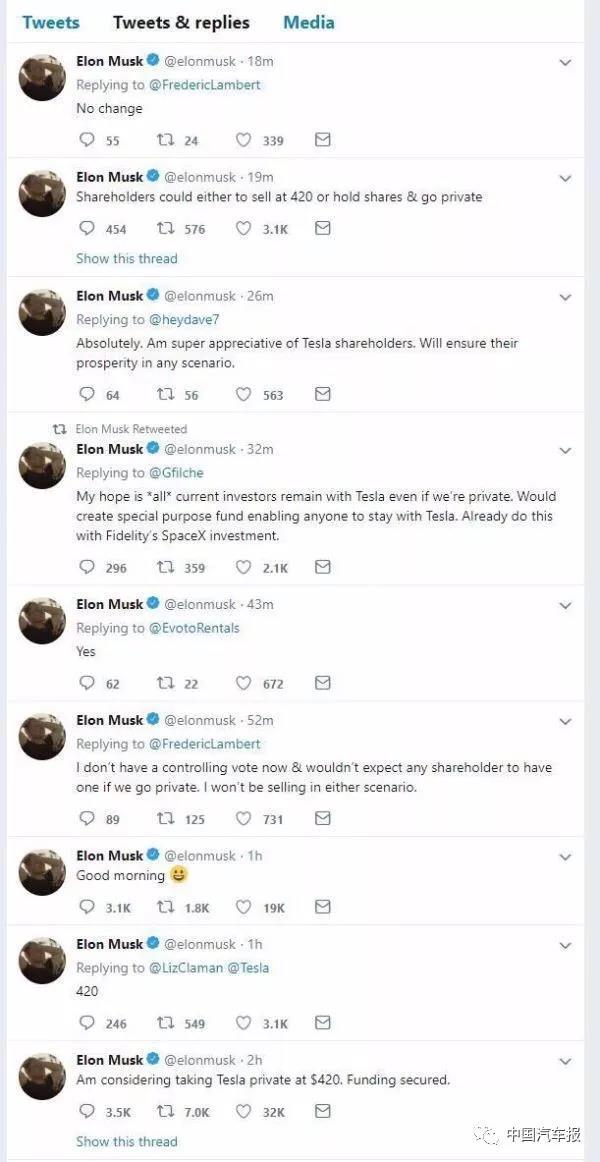Reply to the 'My hope is *all*' tweet
The width and height of the screenshot is (600, 1162).
coord(86,568)
